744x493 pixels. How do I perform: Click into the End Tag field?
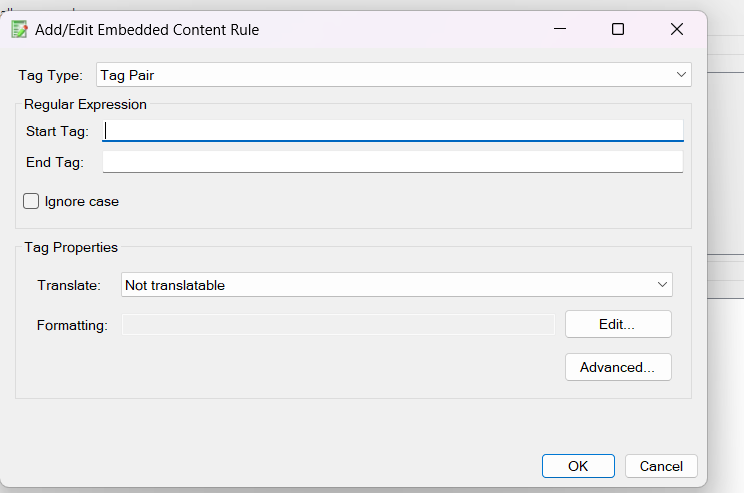coord(393,162)
